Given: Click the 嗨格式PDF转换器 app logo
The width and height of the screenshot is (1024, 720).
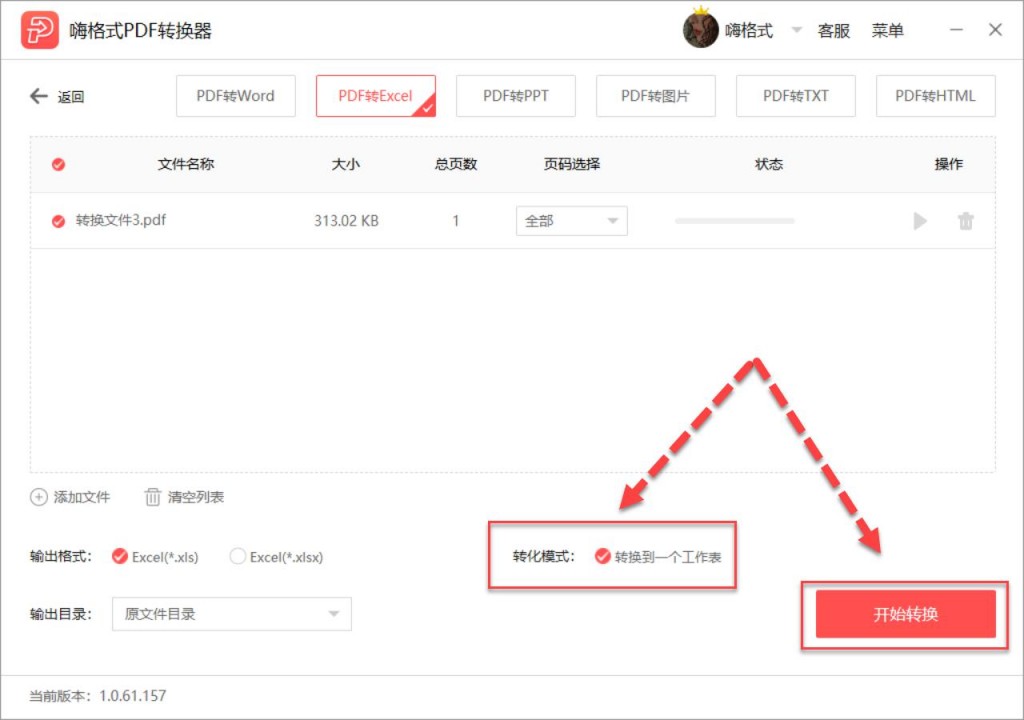Looking at the screenshot, I should coord(40,30).
